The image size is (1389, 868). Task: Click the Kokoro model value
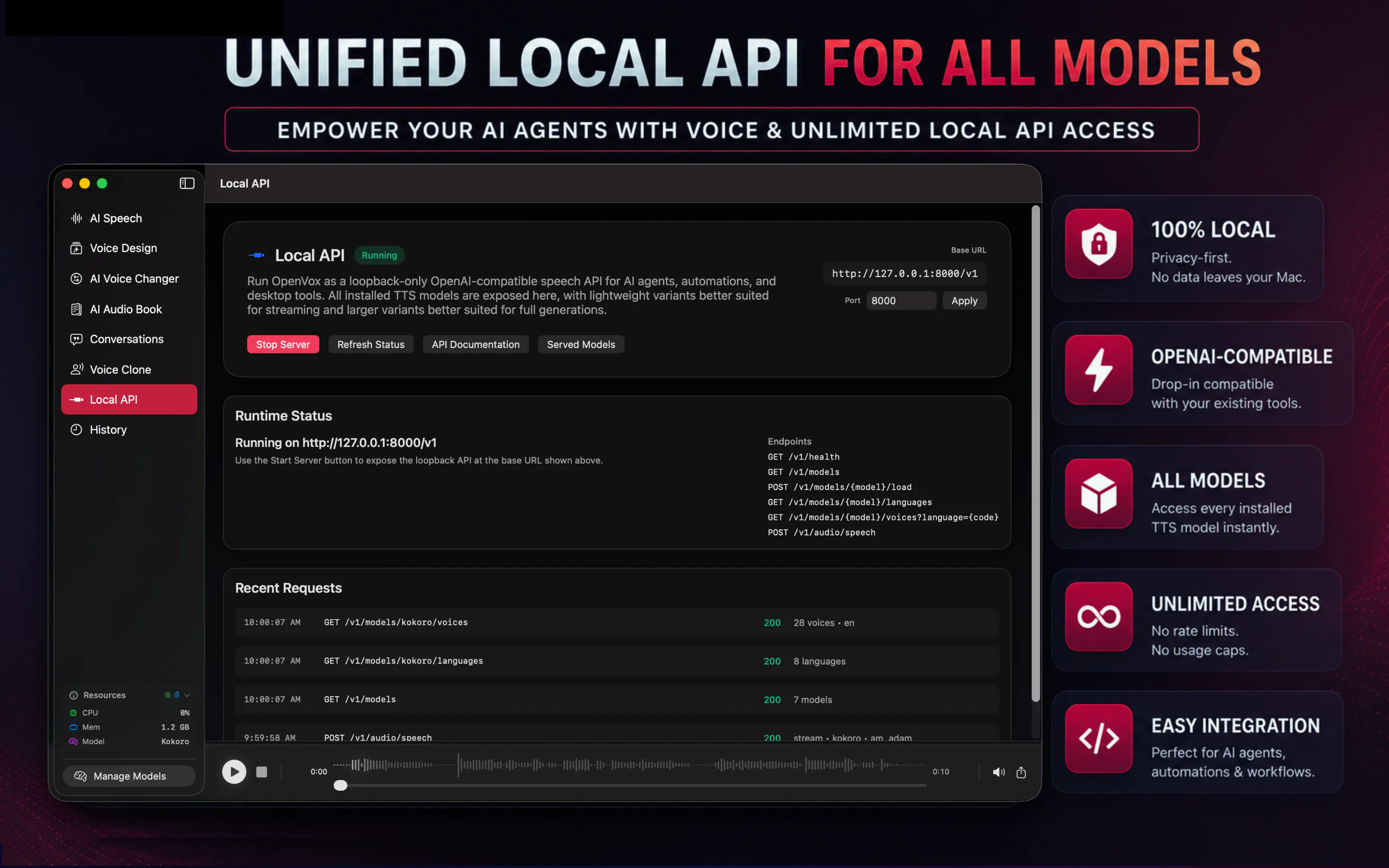tap(175, 741)
